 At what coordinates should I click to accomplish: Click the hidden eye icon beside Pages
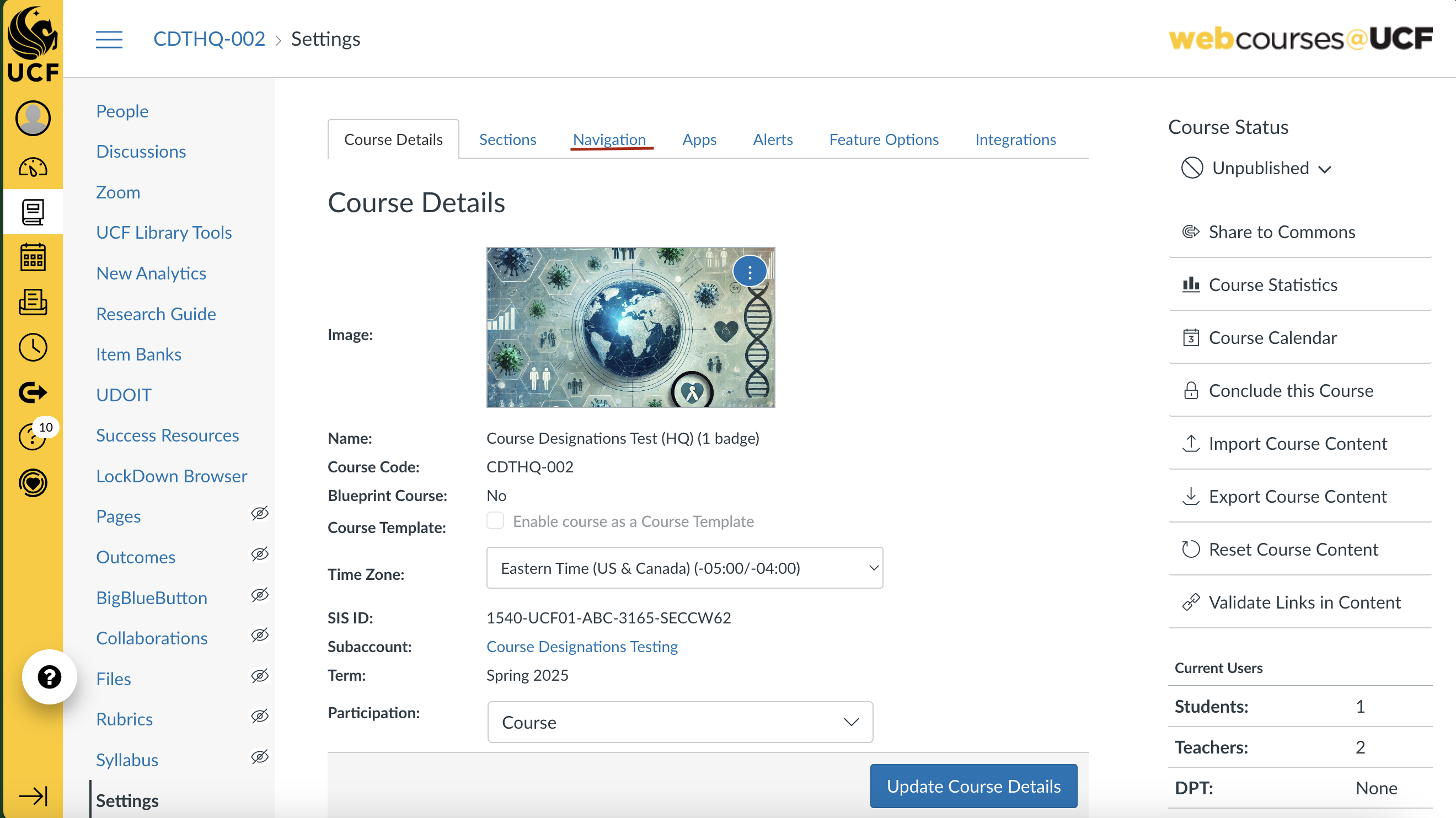point(259,514)
